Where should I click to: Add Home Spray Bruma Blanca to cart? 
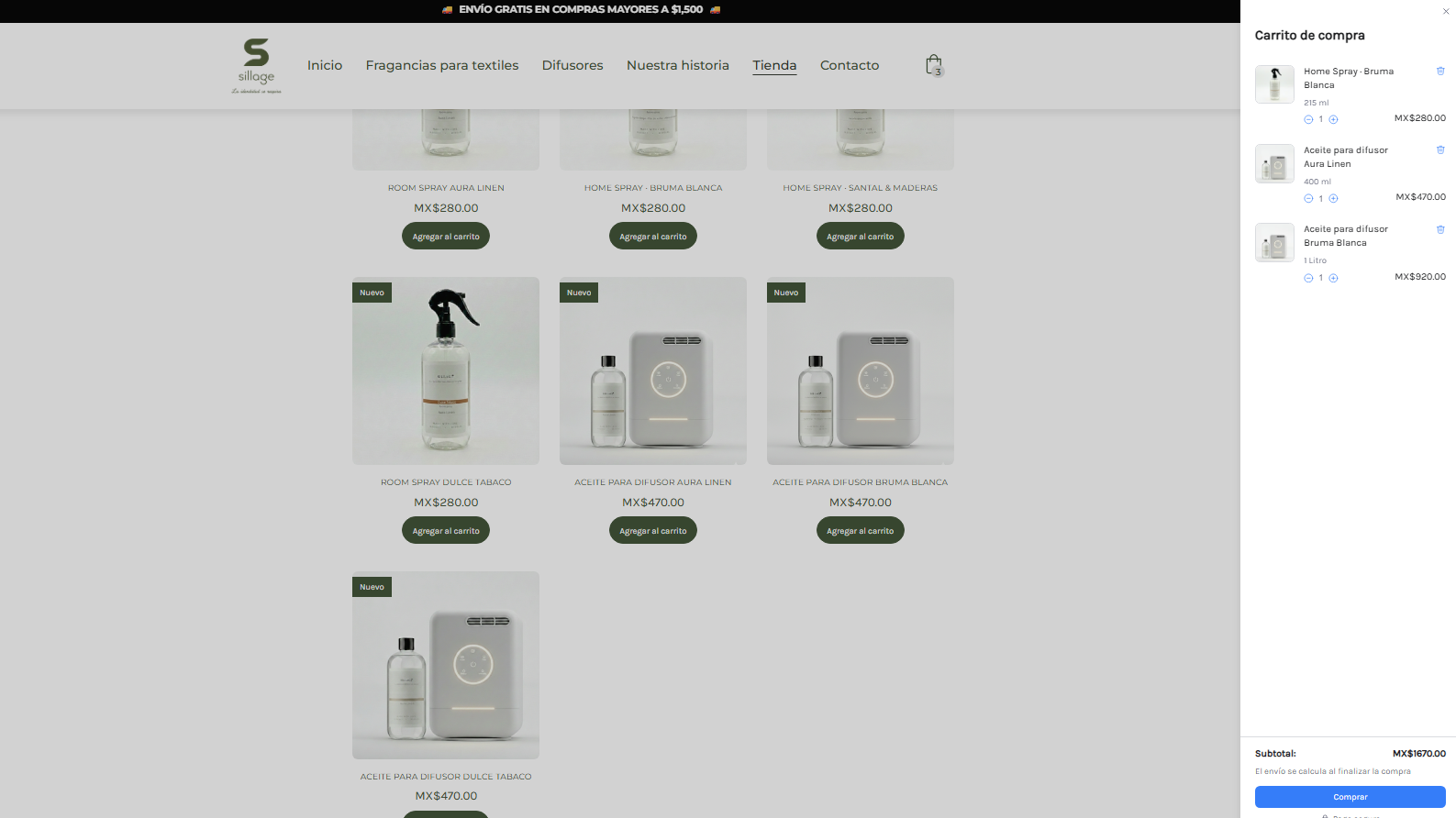(x=653, y=237)
